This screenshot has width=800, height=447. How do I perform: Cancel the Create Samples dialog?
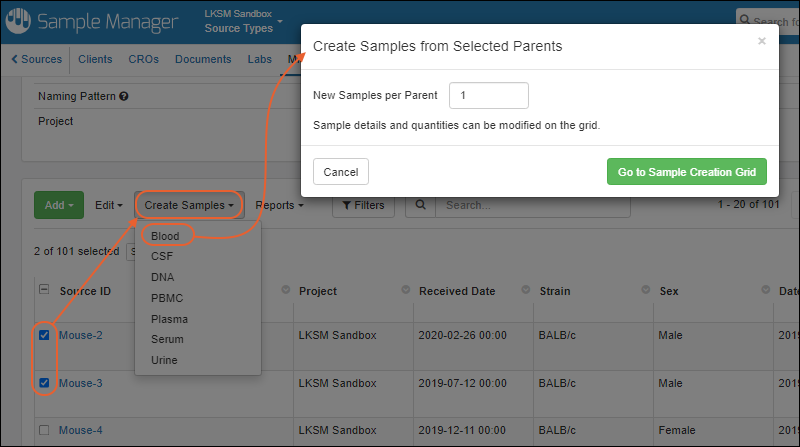(x=341, y=171)
